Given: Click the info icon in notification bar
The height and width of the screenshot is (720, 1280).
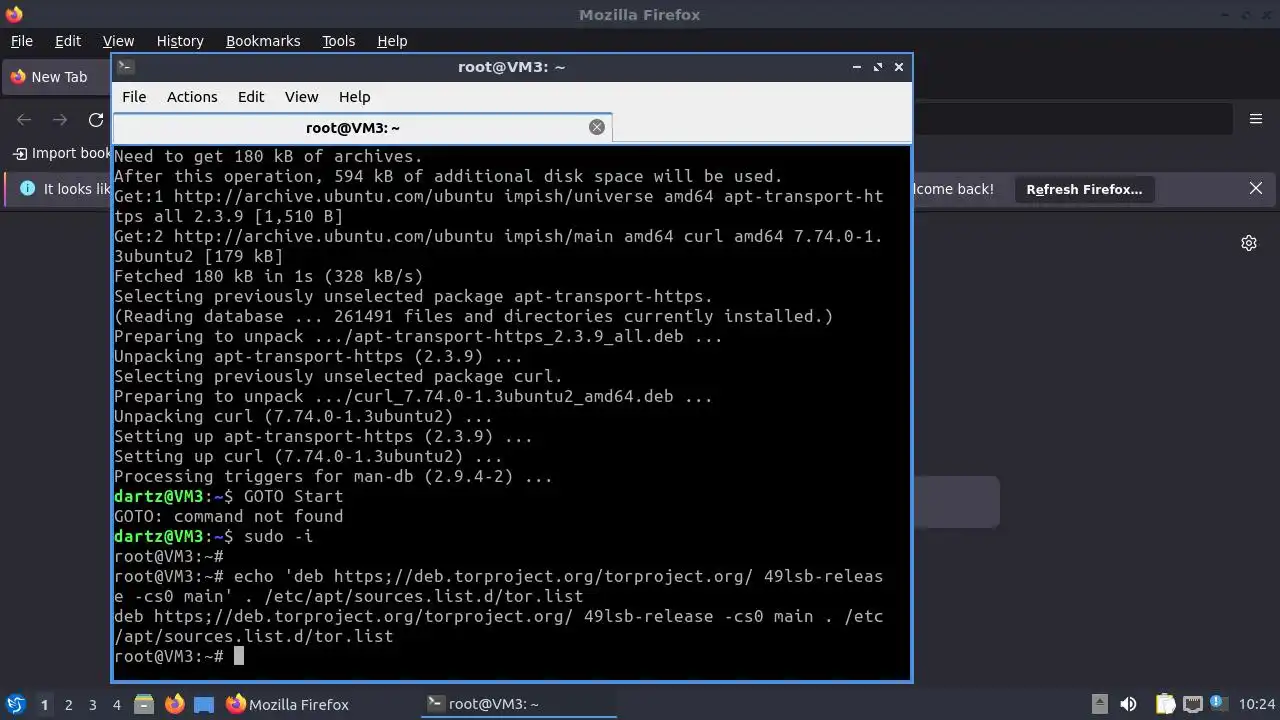Looking at the screenshot, I should 27,188.
